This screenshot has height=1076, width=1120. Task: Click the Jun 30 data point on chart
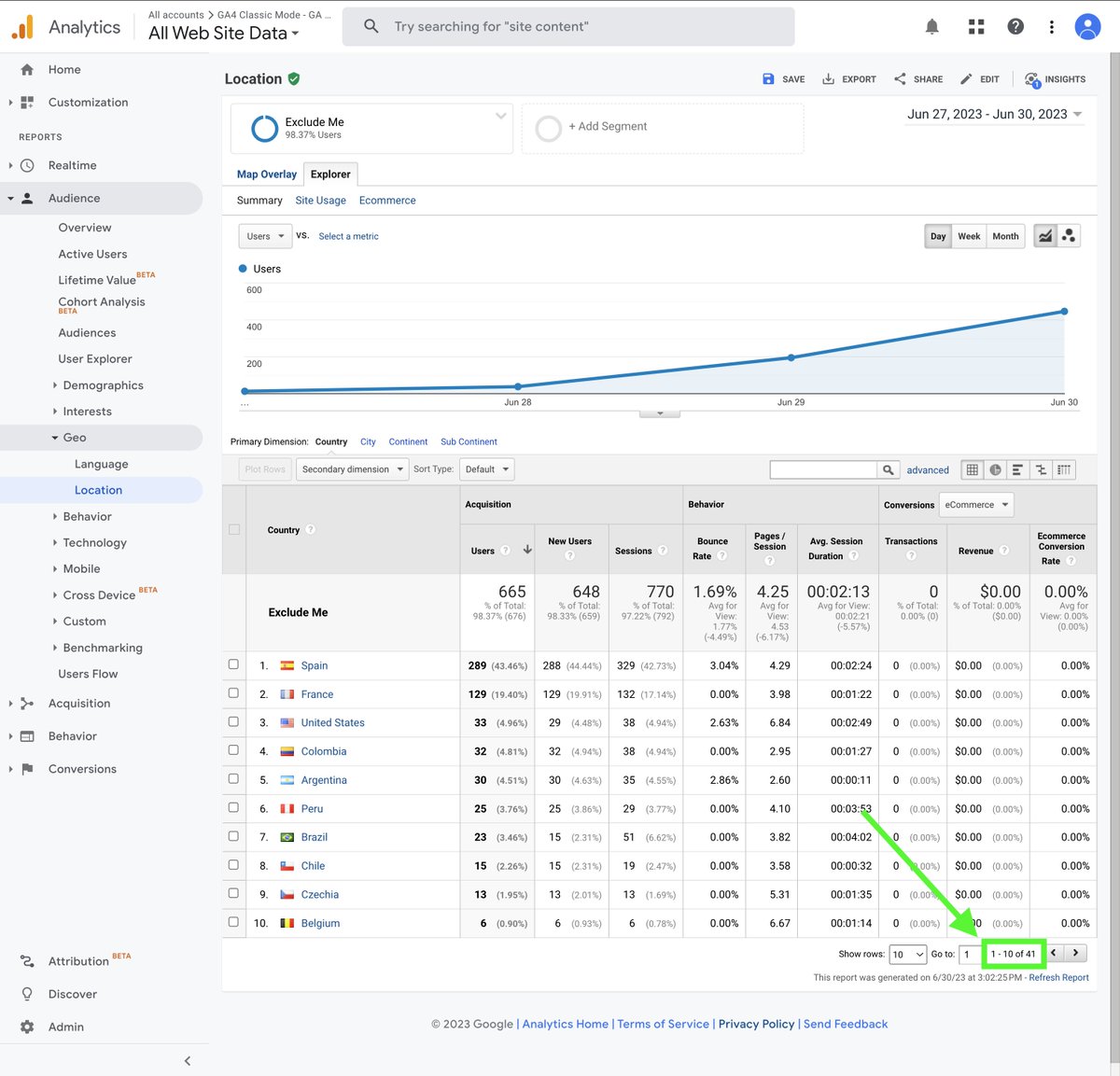[1064, 312]
